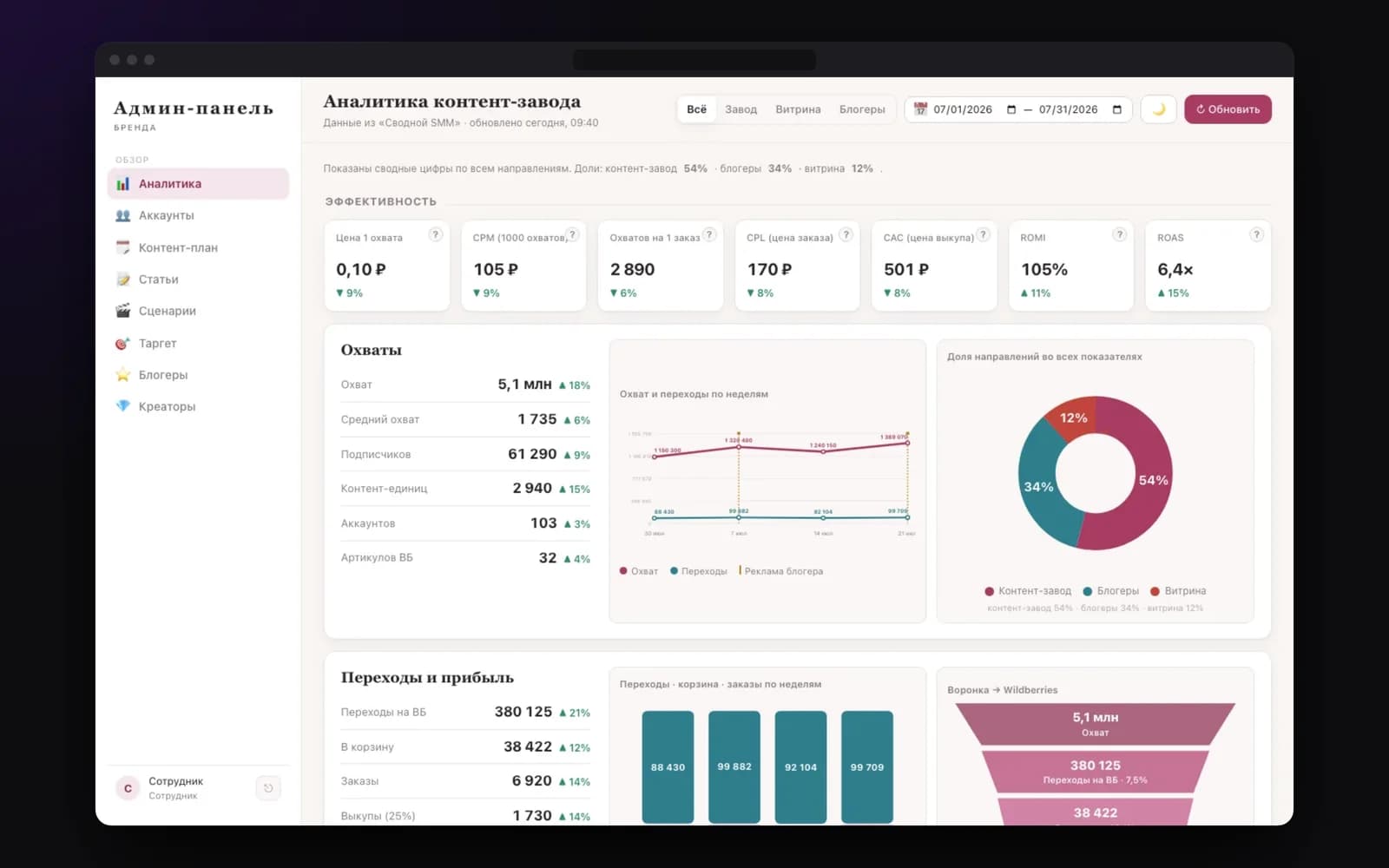This screenshot has width=1389, height=868.
Task: Click the Контент-план calendar icon
Action: (x=123, y=247)
